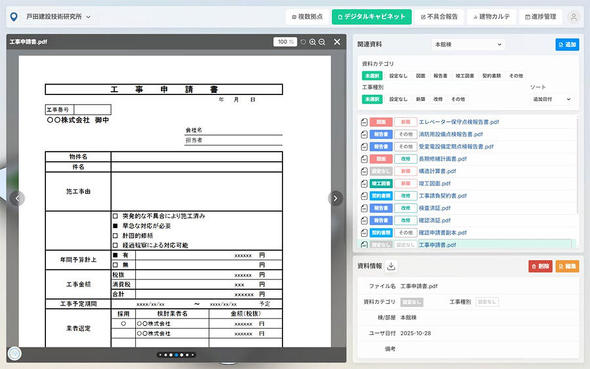
Task: Open 受変電設備定期点検報告書.pdf link
Action: point(456,147)
